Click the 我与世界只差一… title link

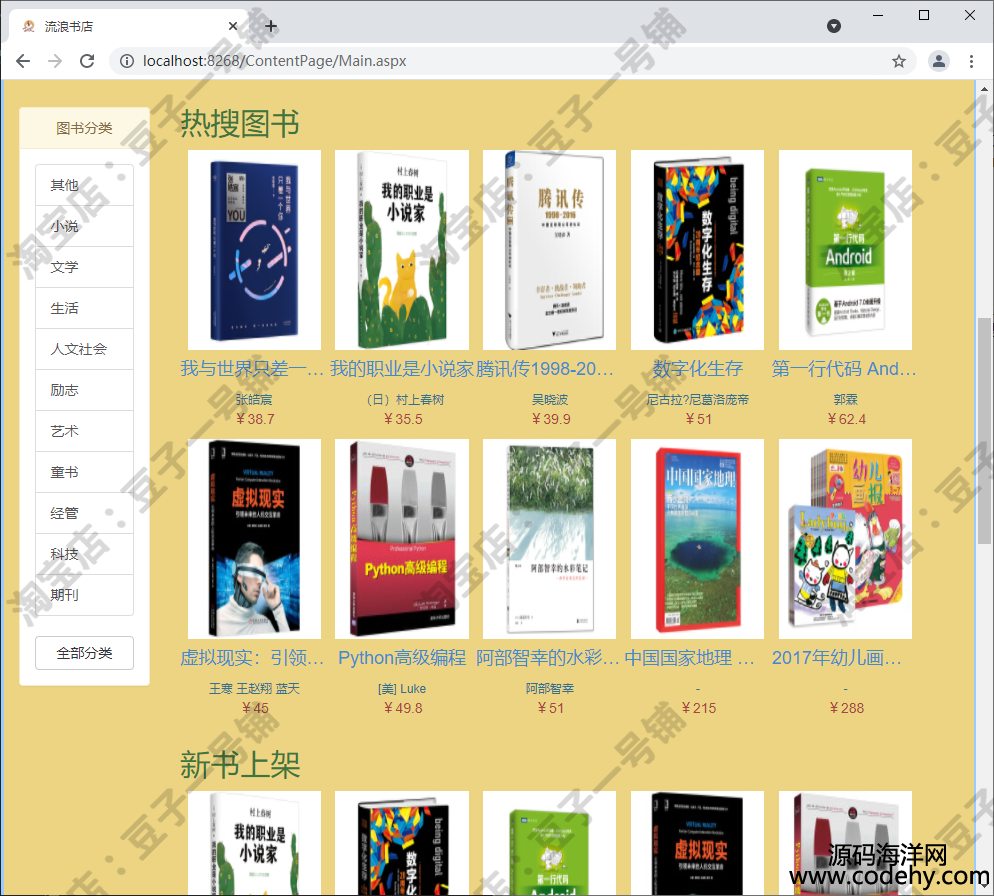252,368
